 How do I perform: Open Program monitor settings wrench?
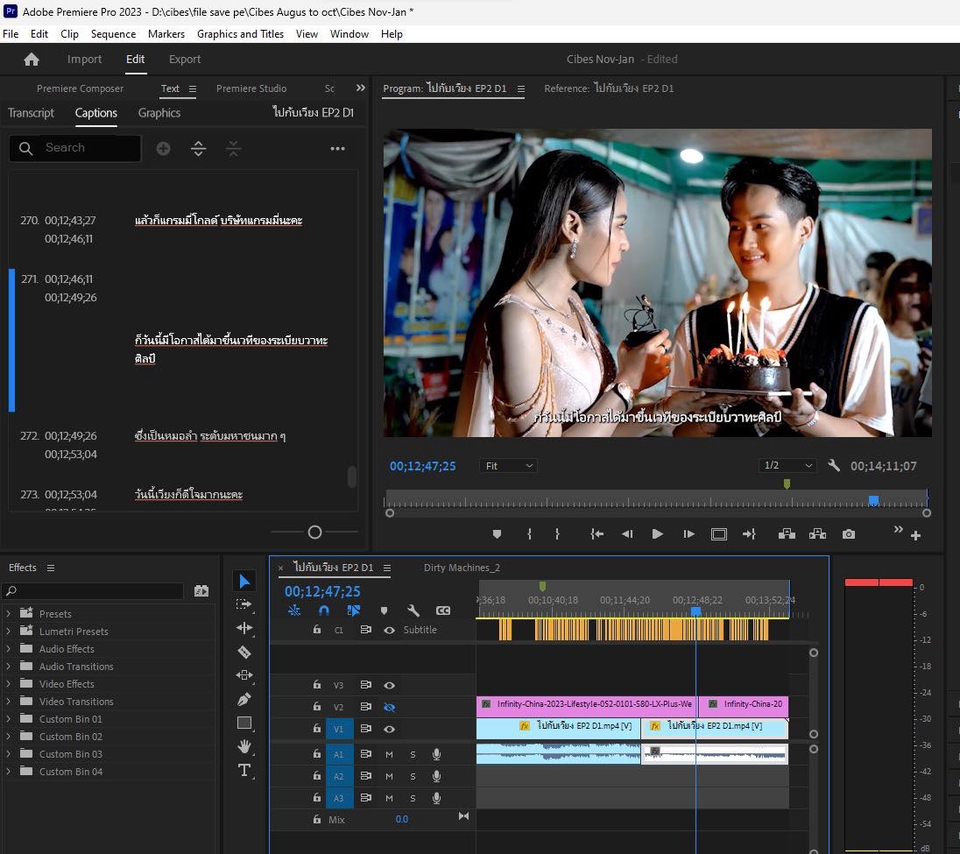point(834,466)
